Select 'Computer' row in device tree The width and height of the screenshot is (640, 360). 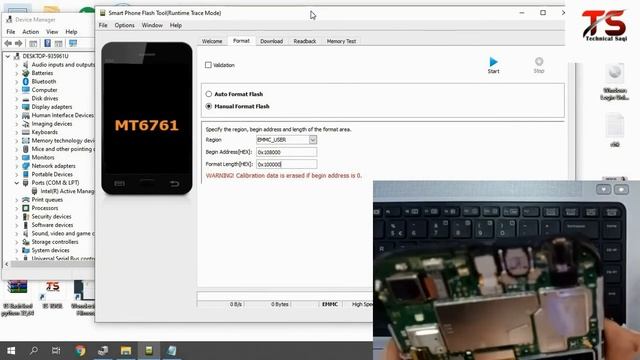coord(40,90)
